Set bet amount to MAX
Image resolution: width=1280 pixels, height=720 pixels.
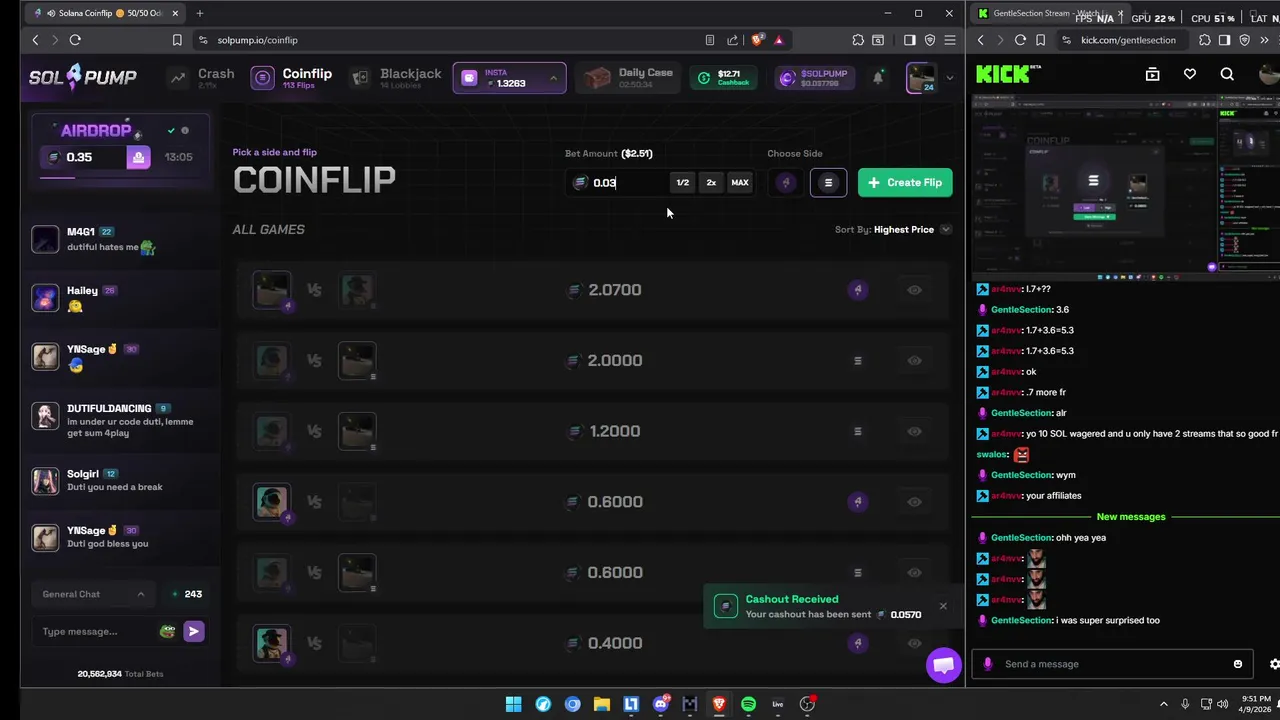pyautogui.click(x=740, y=182)
